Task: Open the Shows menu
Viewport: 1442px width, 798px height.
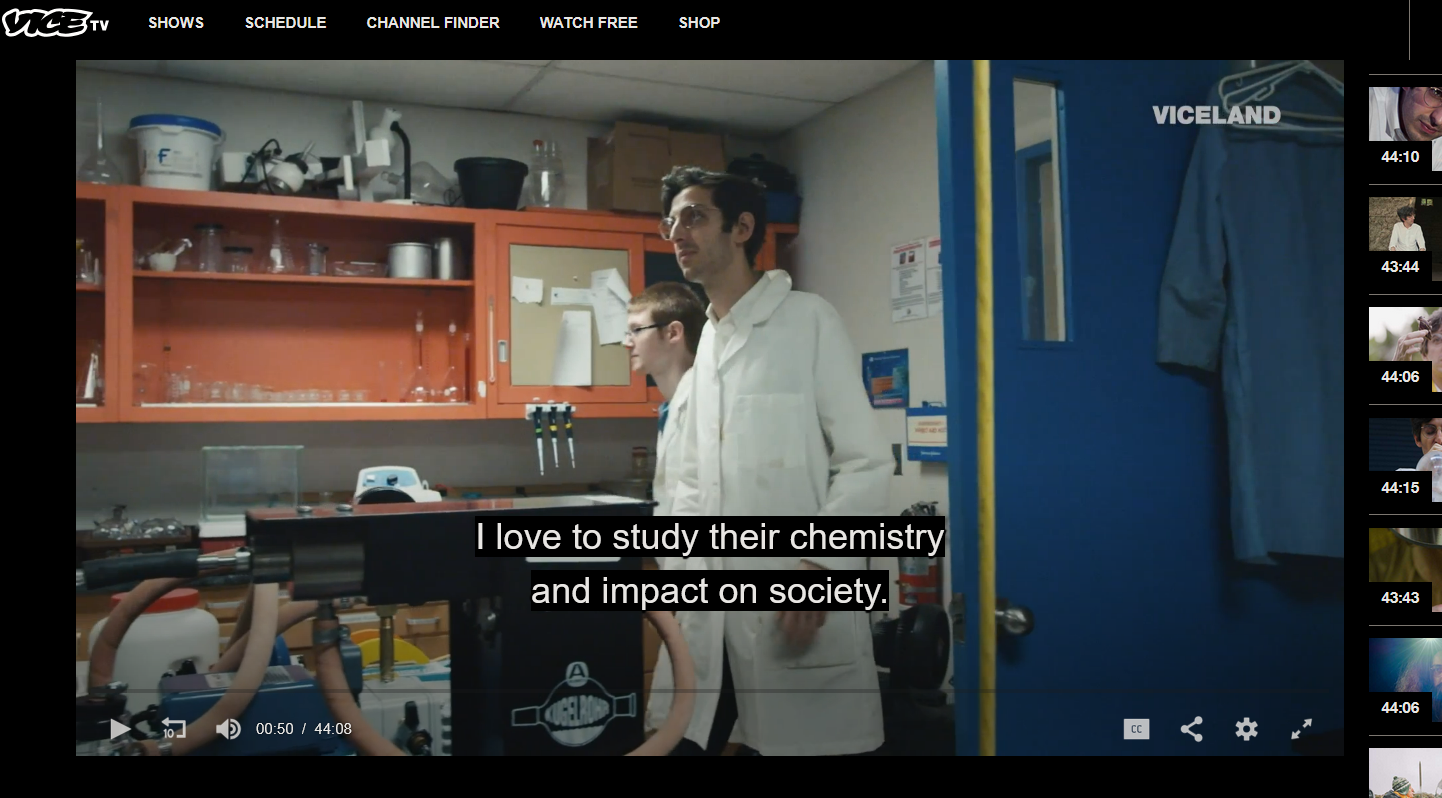Action: coord(176,22)
